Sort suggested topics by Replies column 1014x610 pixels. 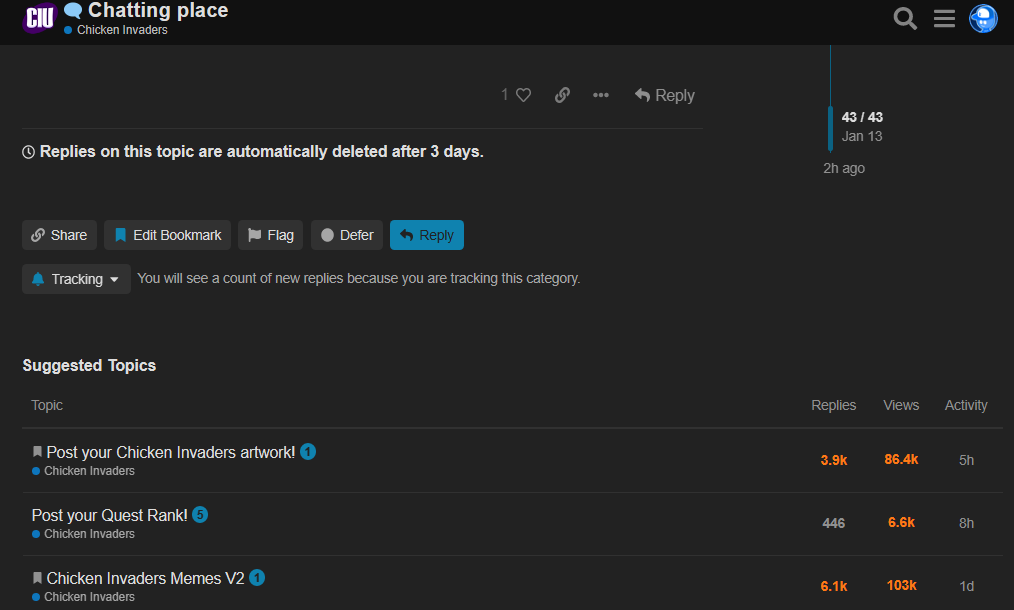pos(833,405)
